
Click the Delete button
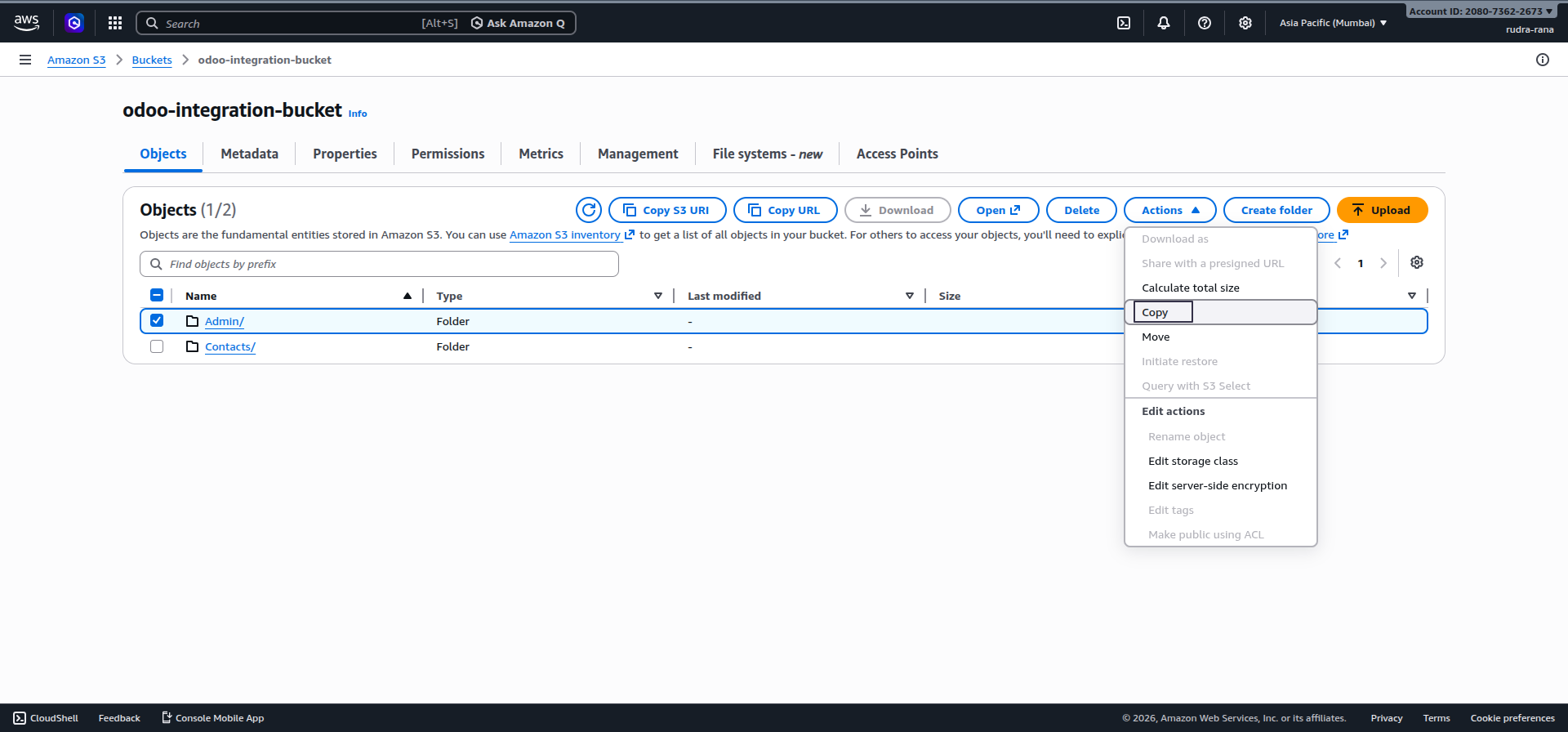click(1081, 210)
